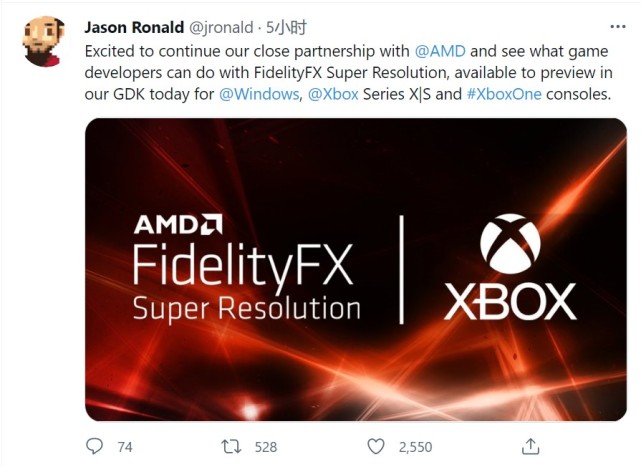Follow the @Xbox mention link
The width and height of the screenshot is (641, 467).
[x=333, y=94]
